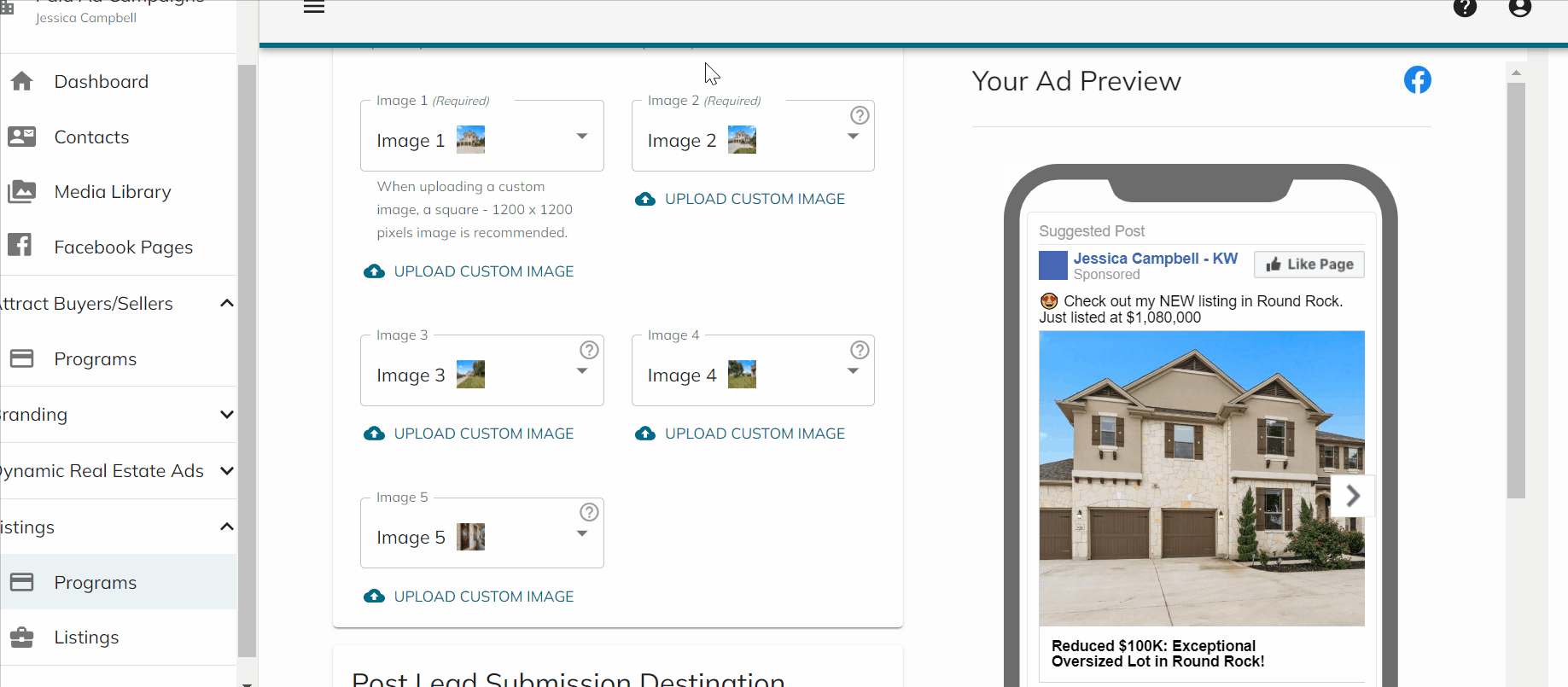Click the cloud upload icon under Image 5
Screen dimensions: 1568x687
coord(374,597)
